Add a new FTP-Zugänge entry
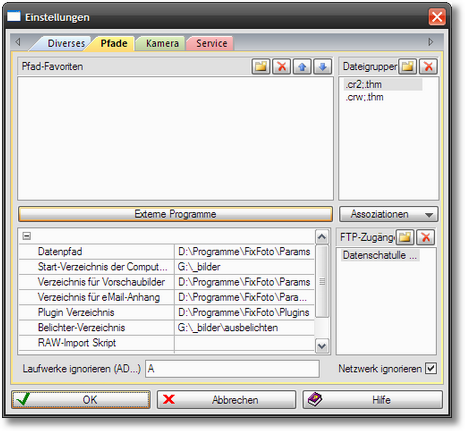 405,237
